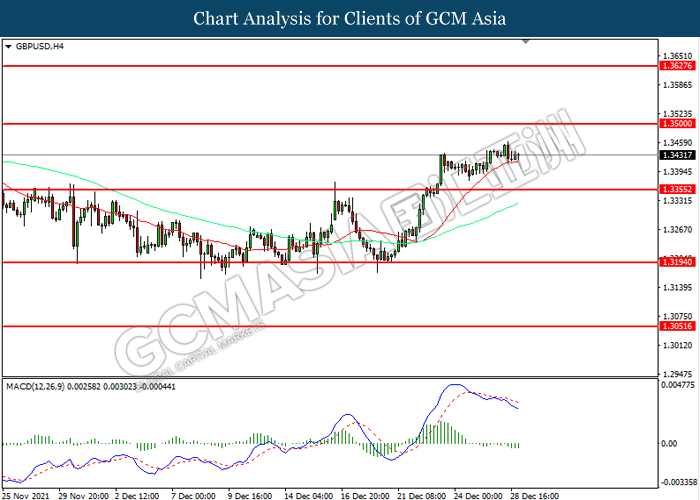Click the current price 1.34317 label
The height and width of the screenshot is (500, 700).
(677, 155)
